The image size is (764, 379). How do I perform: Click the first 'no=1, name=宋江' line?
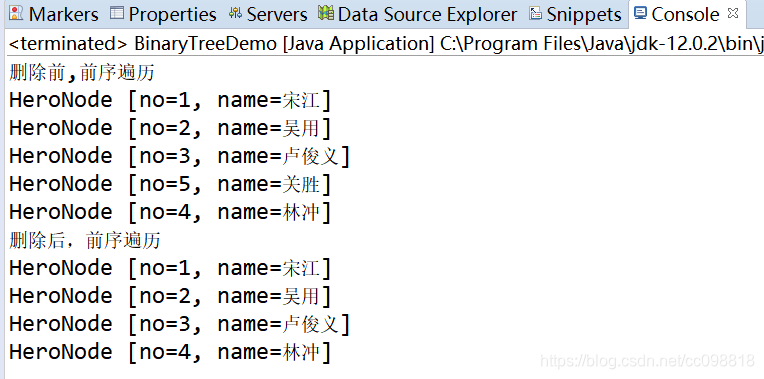tap(170, 100)
